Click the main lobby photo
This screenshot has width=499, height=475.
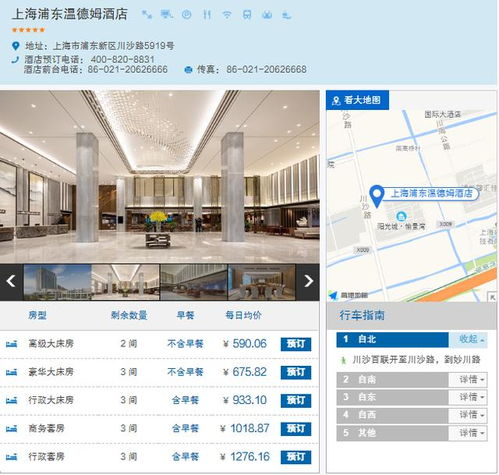tap(160, 176)
